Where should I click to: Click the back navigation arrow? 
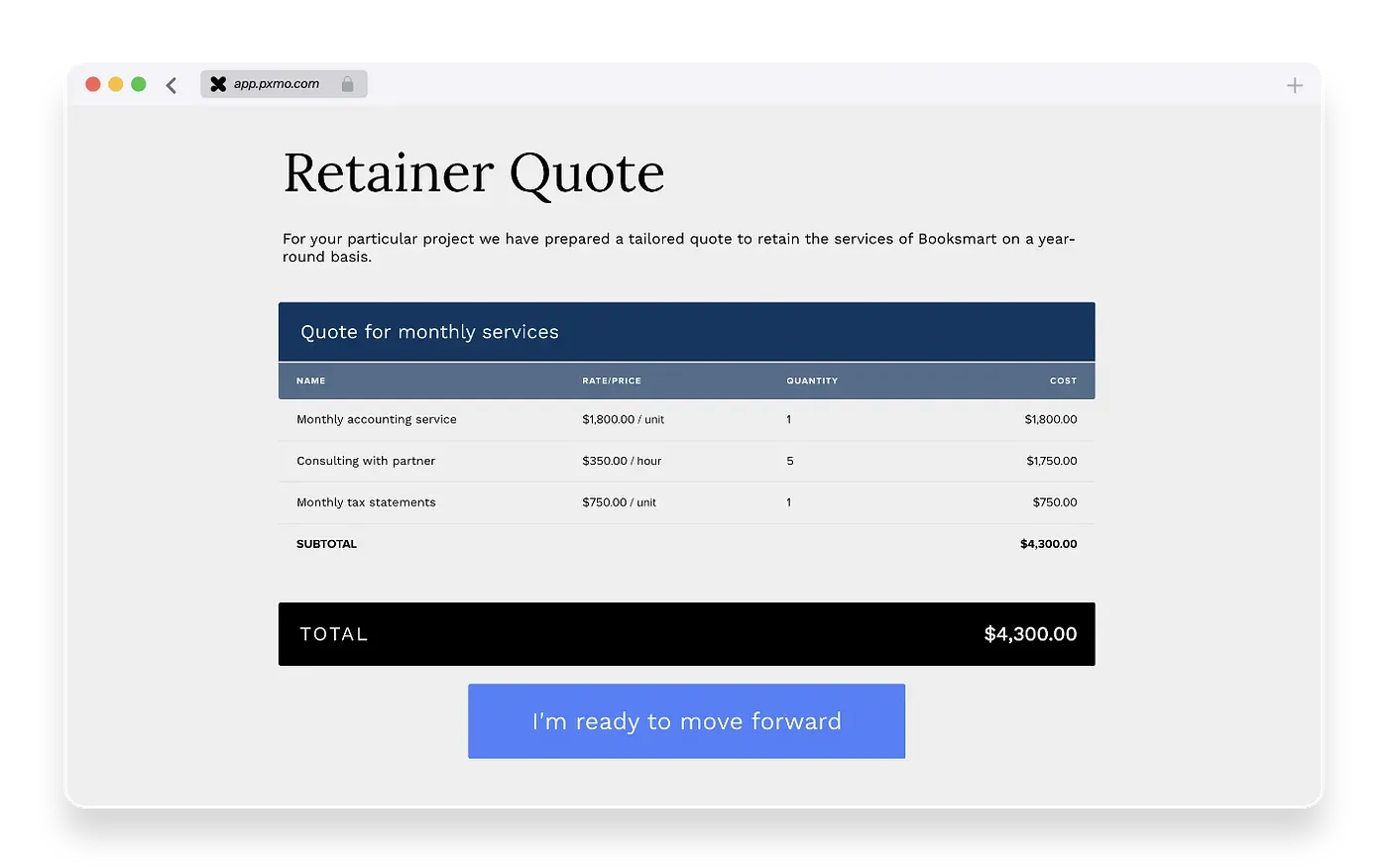[171, 84]
